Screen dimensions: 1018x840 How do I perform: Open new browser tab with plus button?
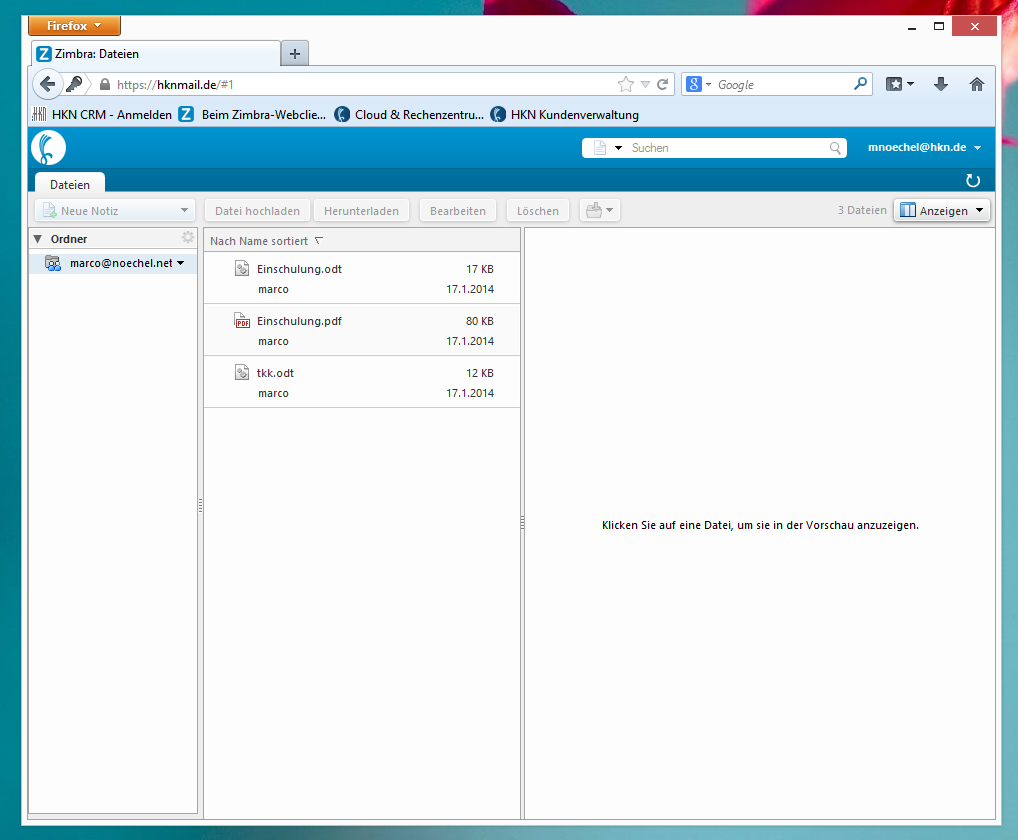point(295,54)
